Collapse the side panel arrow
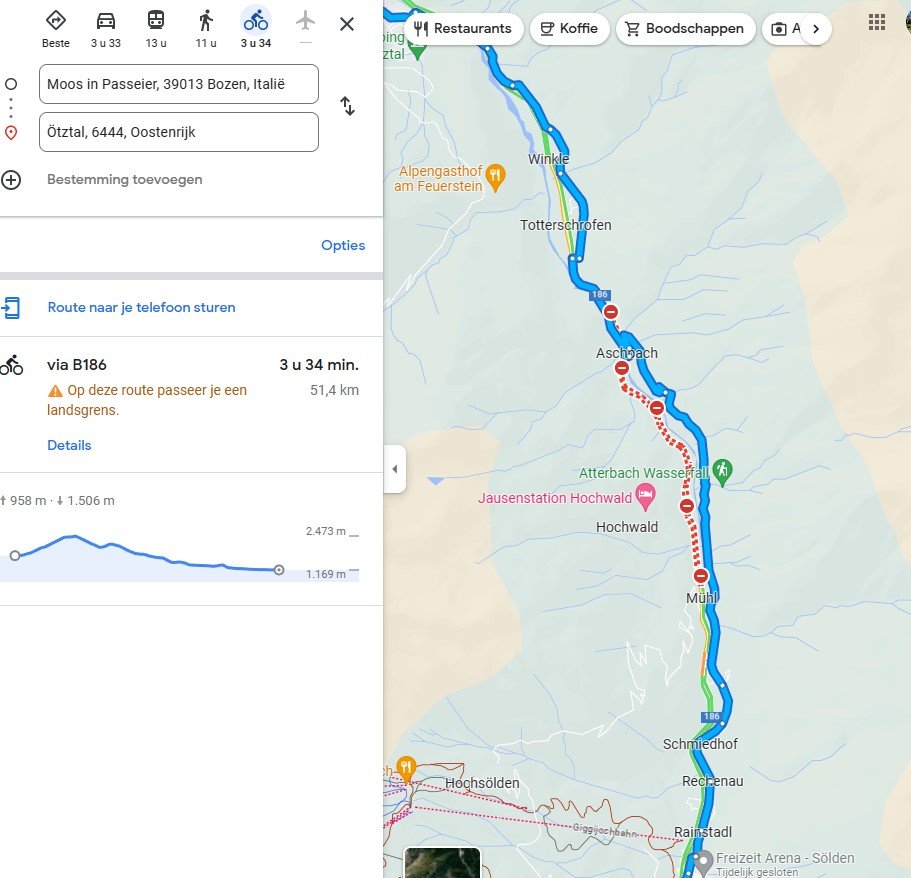 click(395, 469)
